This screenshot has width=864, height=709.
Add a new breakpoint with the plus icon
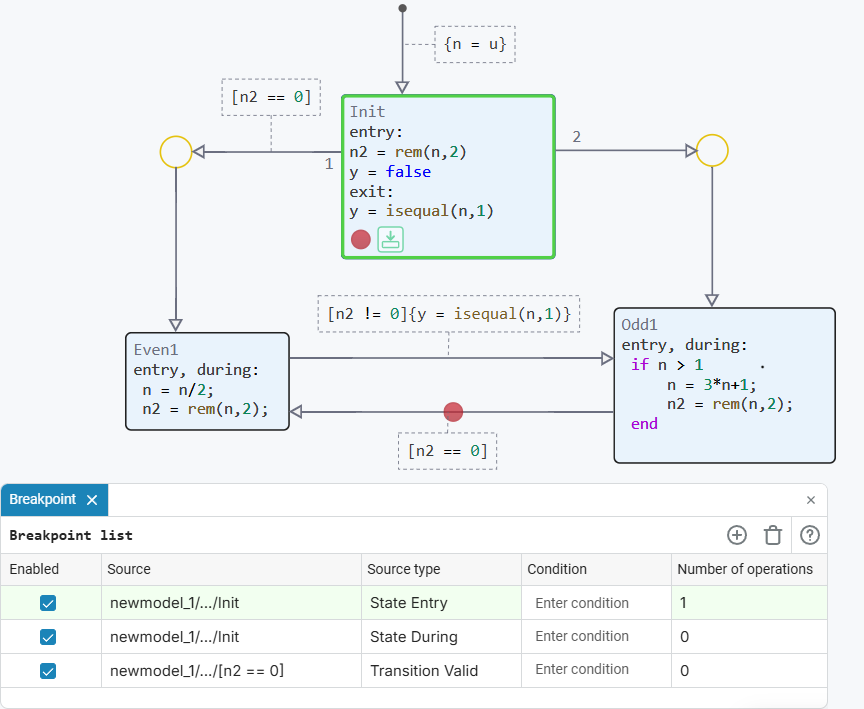737,535
